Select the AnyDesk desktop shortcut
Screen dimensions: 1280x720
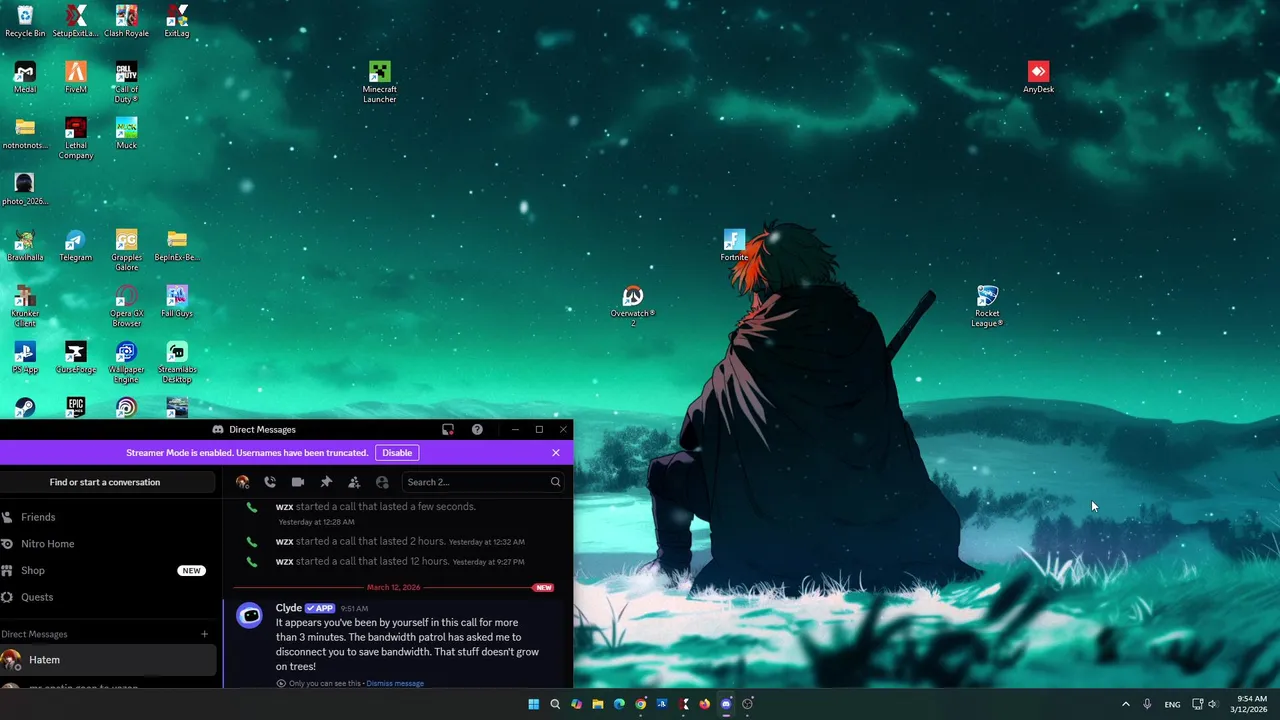(1038, 77)
